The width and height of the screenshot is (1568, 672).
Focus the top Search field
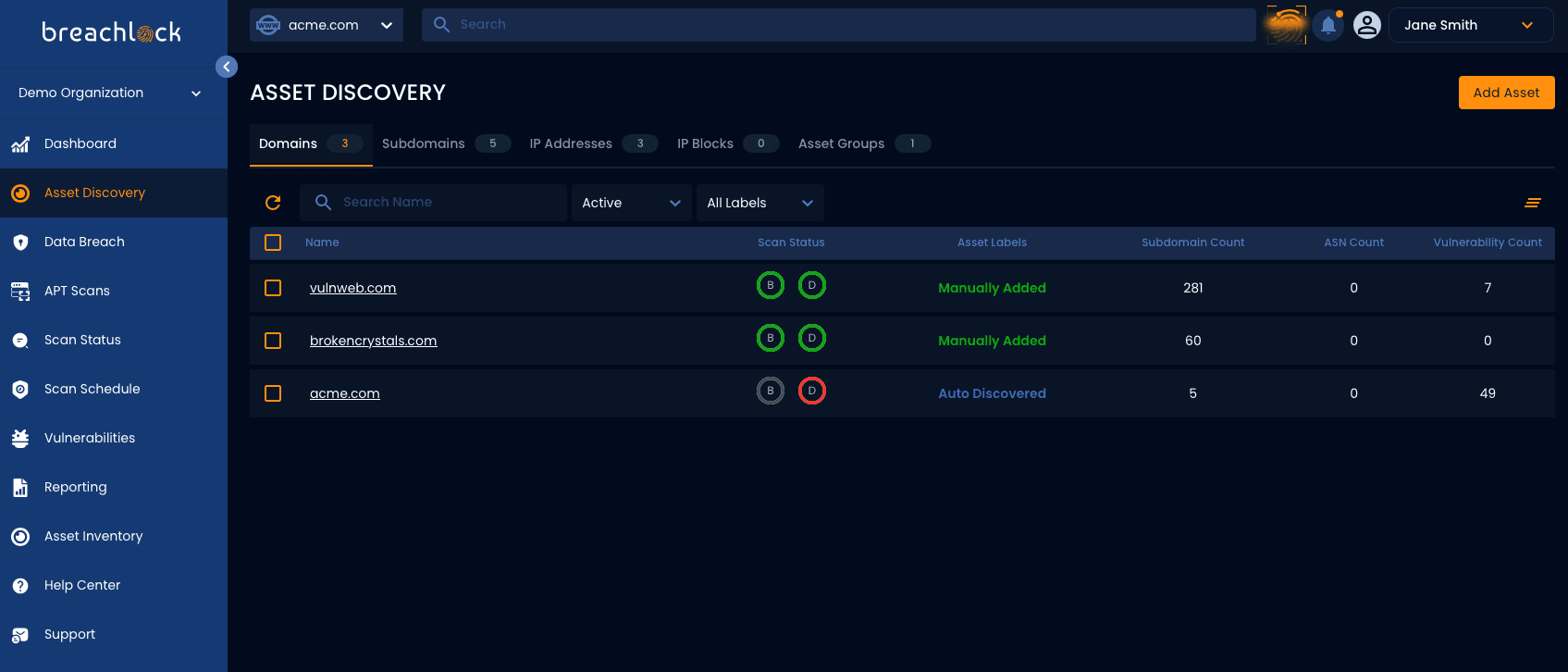(839, 25)
